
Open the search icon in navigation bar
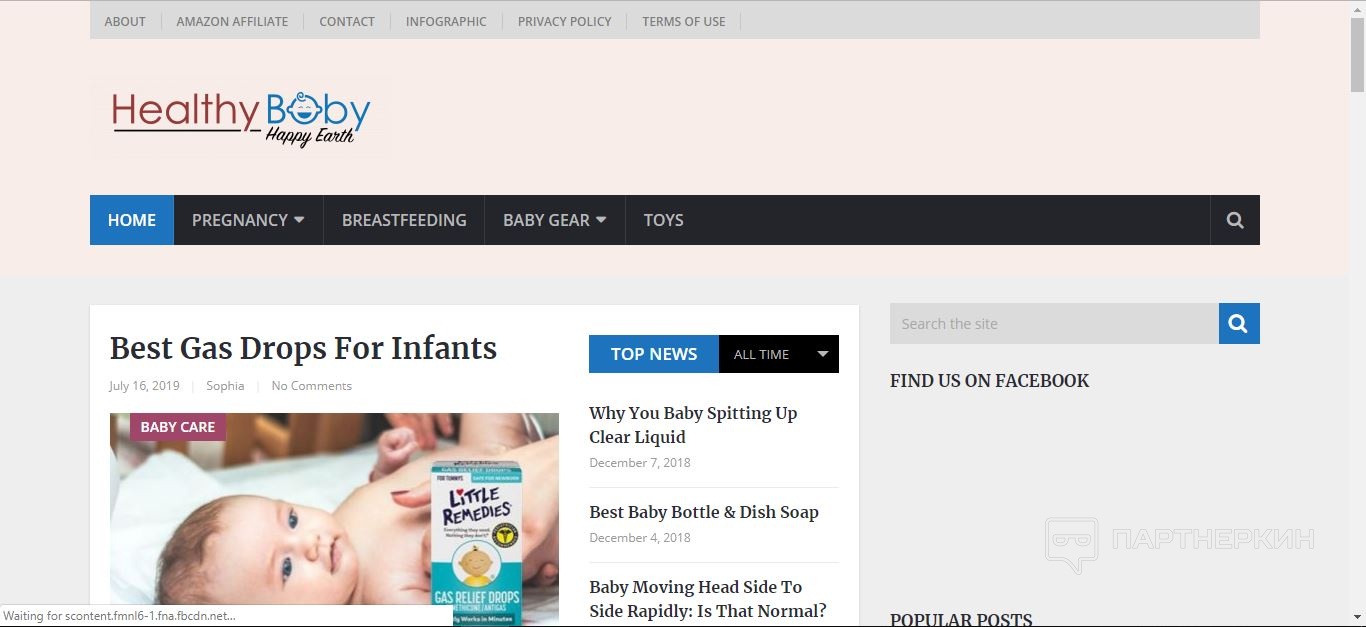[x=1235, y=220]
